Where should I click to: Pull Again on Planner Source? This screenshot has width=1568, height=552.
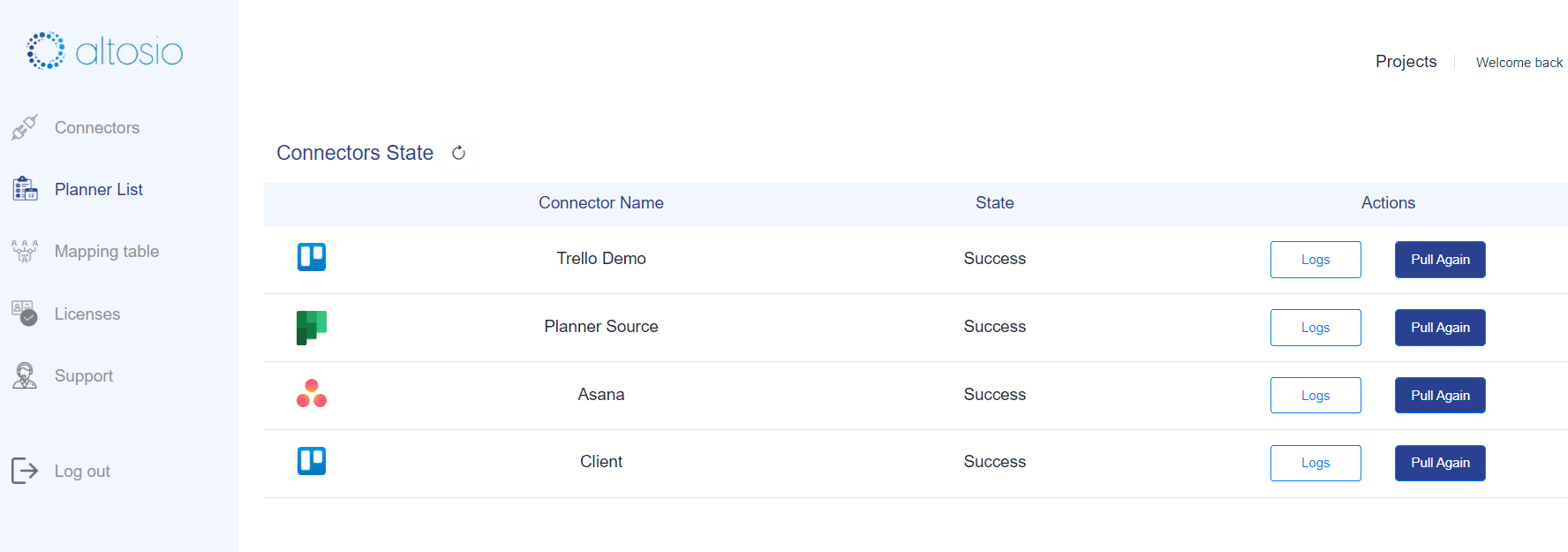(x=1439, y=327)
